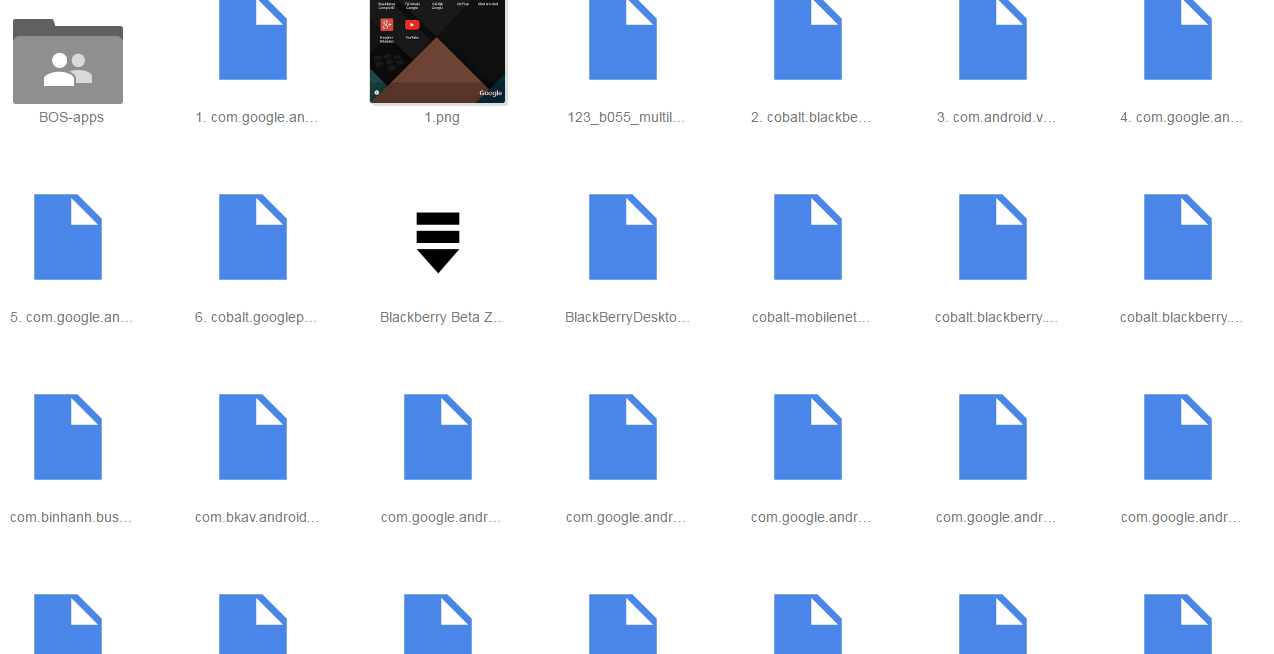Open the BOS-apps shared folder icon
This screenshot has width=1274, height=654.
(x=68, y=61)
